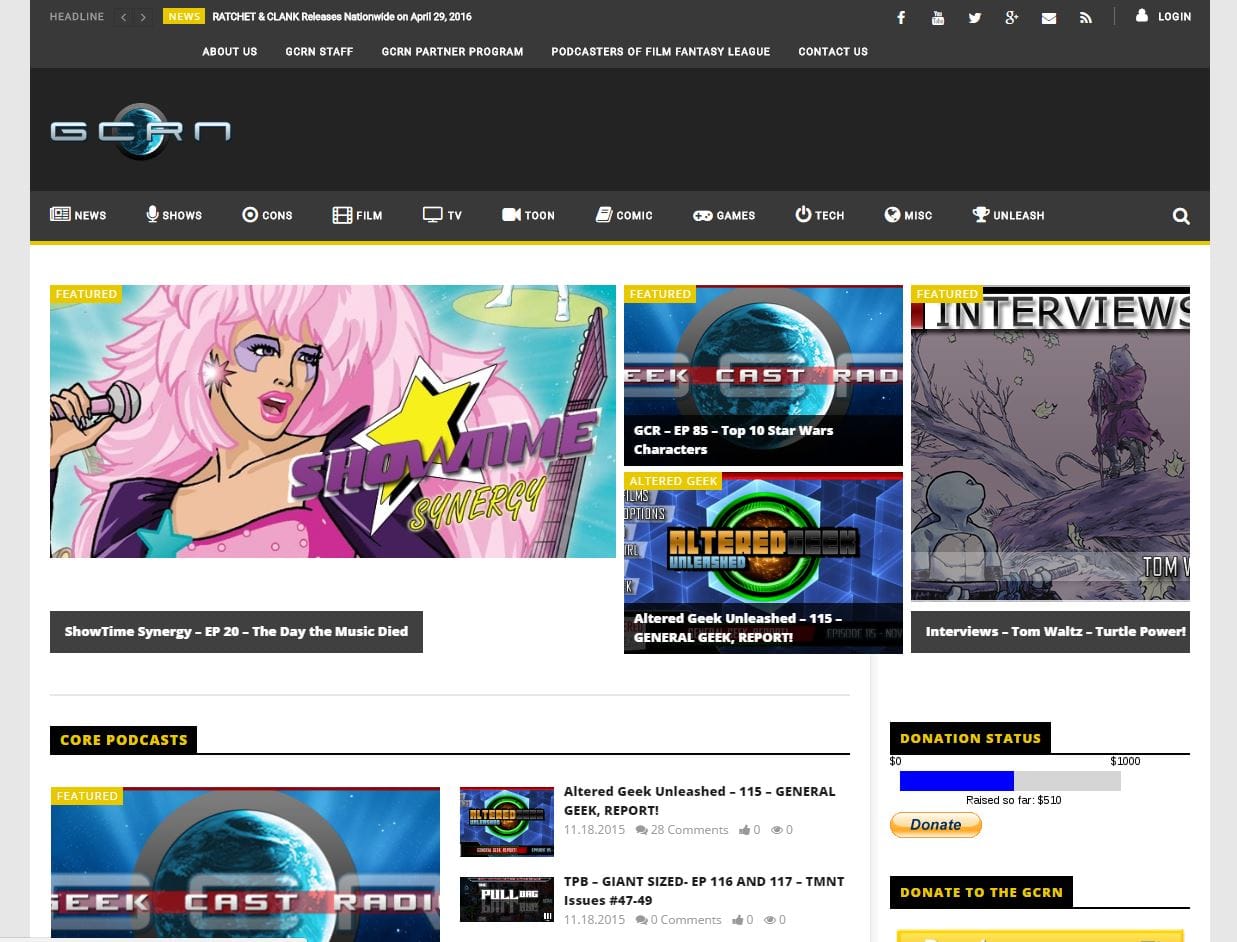The image size is (1237, 942).
Task: Open GCRN PARTNER PROGRAM link
Action: point(452,52)
